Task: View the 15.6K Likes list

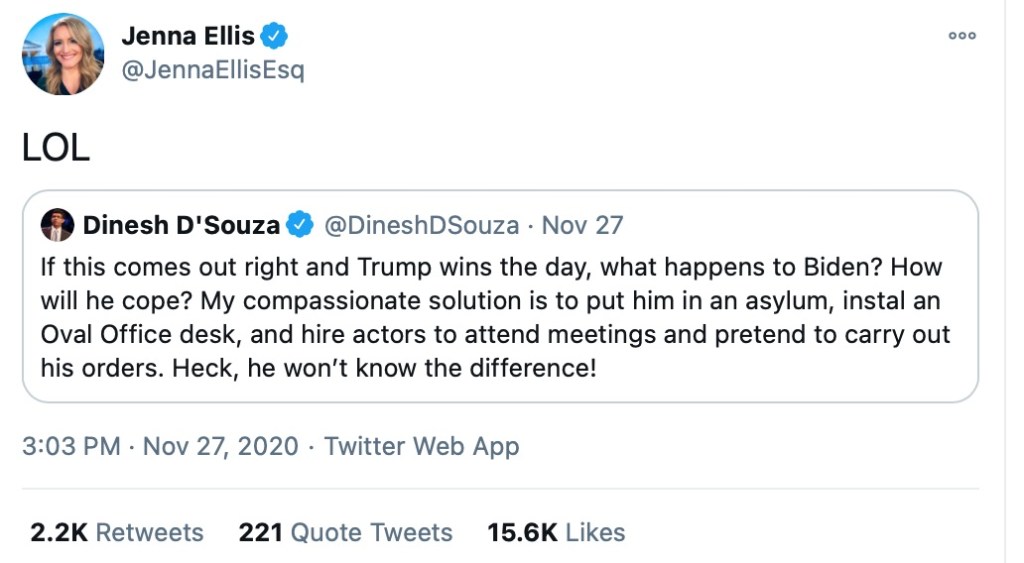Action: (x=556, y=532)
